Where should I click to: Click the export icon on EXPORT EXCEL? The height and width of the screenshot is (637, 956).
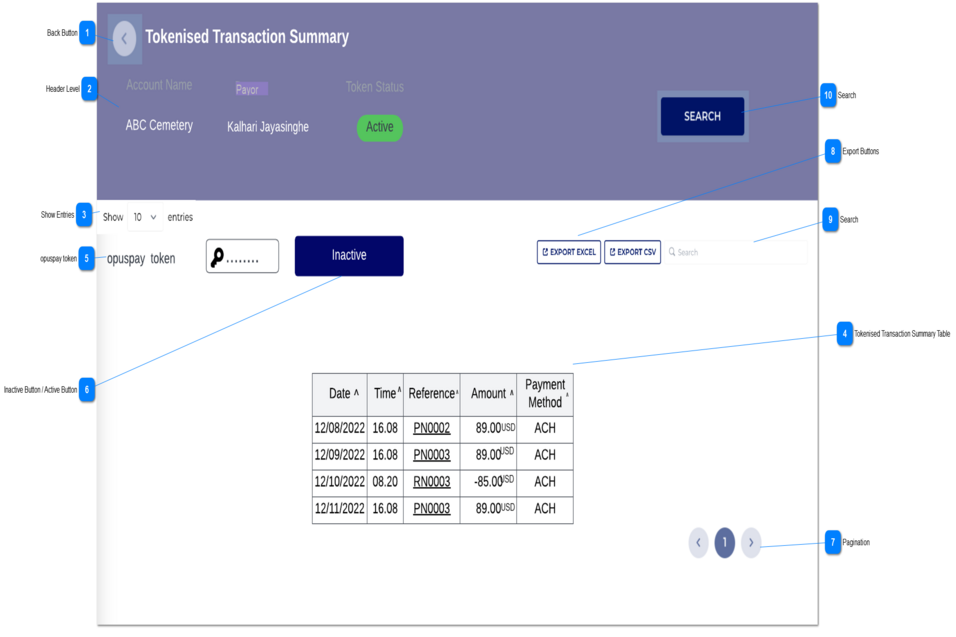point(545,252)
